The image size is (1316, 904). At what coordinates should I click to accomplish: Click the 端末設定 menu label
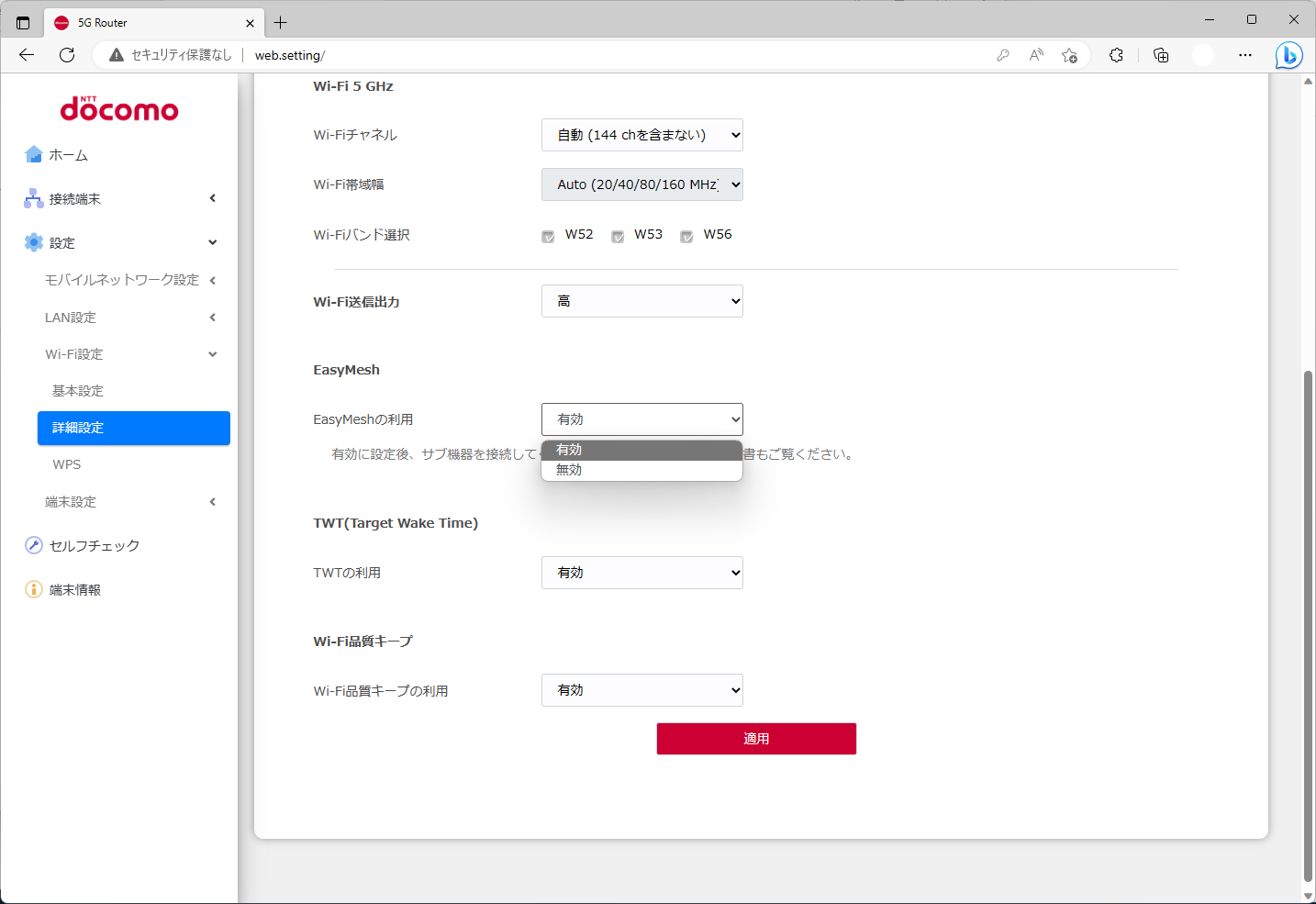[71, 502]
